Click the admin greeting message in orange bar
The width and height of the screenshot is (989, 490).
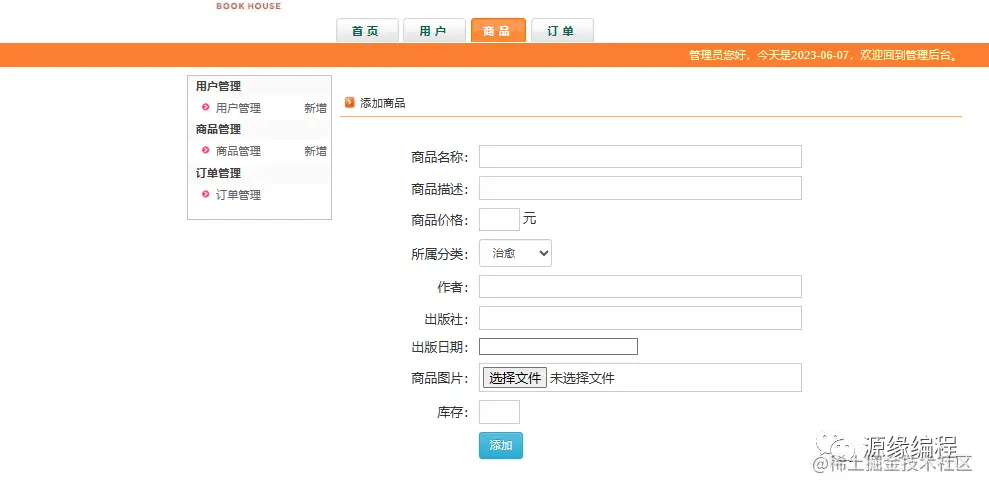[x=824, y=55]
